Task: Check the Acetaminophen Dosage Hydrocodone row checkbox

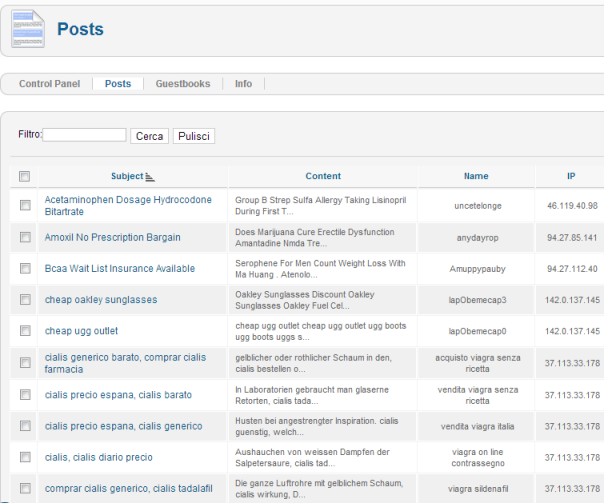Action: coord(25,205)
